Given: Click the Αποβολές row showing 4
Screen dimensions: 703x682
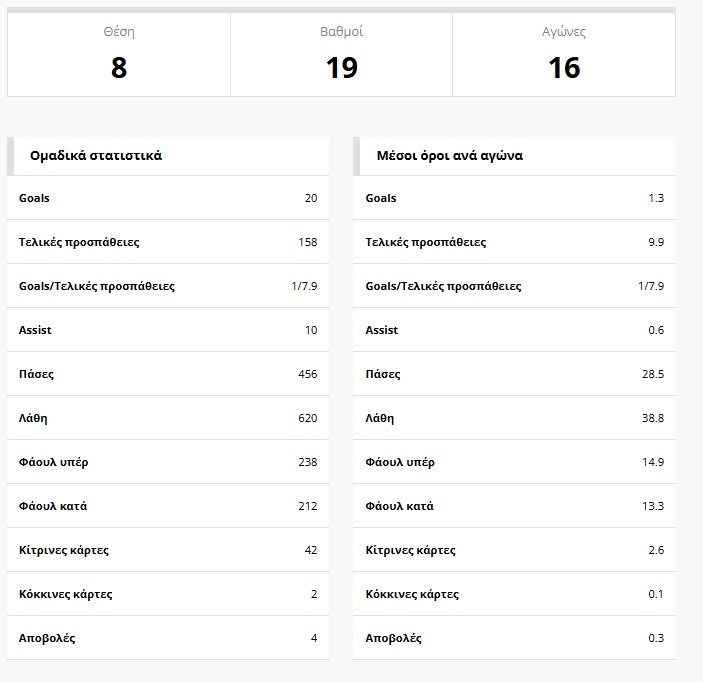Looking at the screenshot, I should click(x=168, y=638).
